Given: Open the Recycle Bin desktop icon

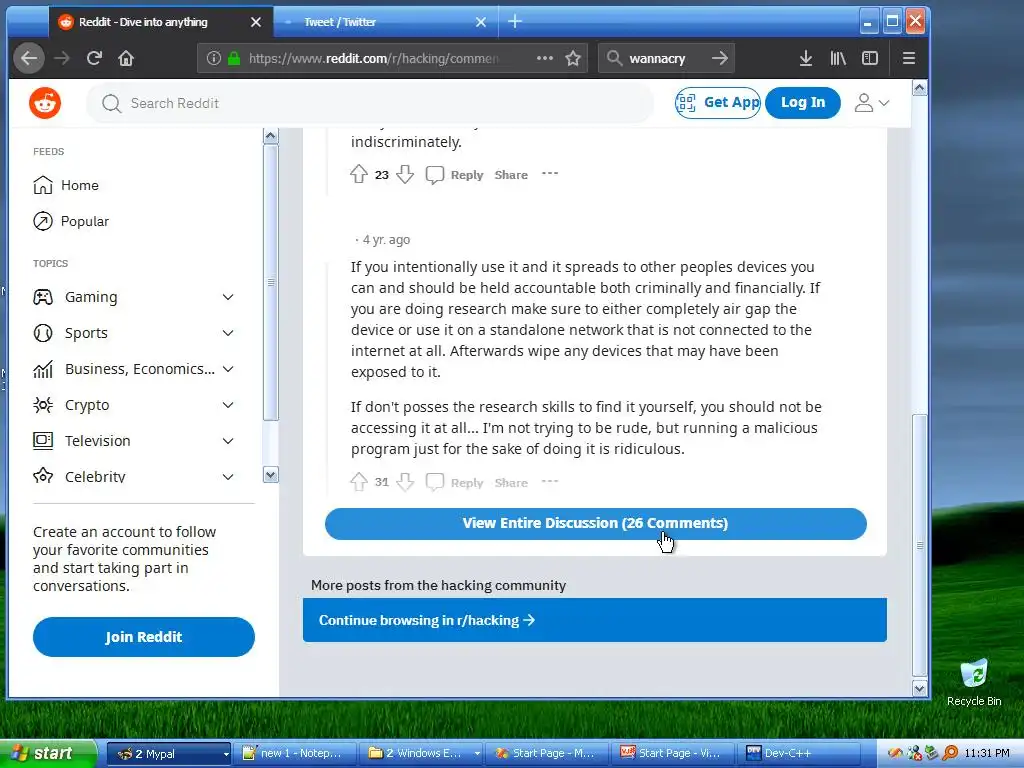Looking at the screenshot, I should [x=974, y=682].
